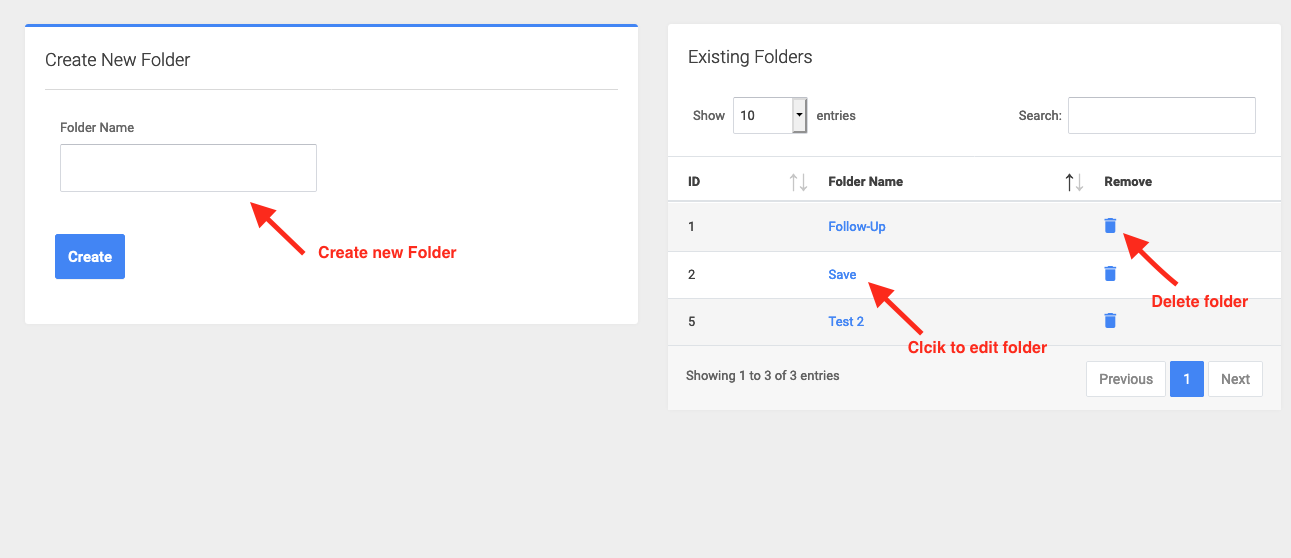1291x558 pixels.
Task: Go to the Previous page
Action: click(x=1126, y=379)
